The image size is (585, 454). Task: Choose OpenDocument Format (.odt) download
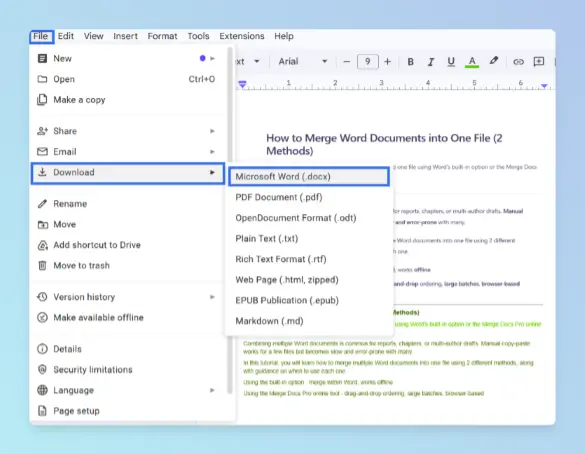tap(309, 218)
